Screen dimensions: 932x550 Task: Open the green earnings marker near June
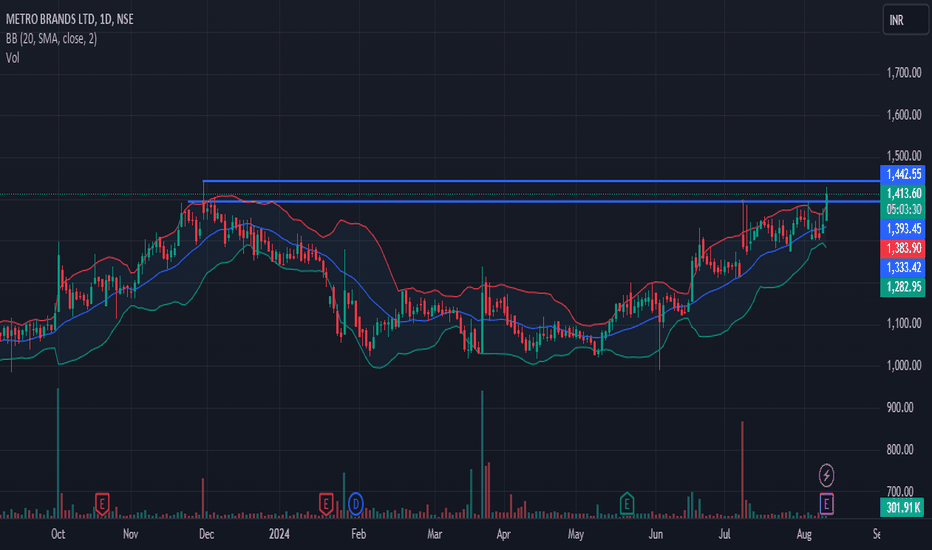(x=626, y=504)
